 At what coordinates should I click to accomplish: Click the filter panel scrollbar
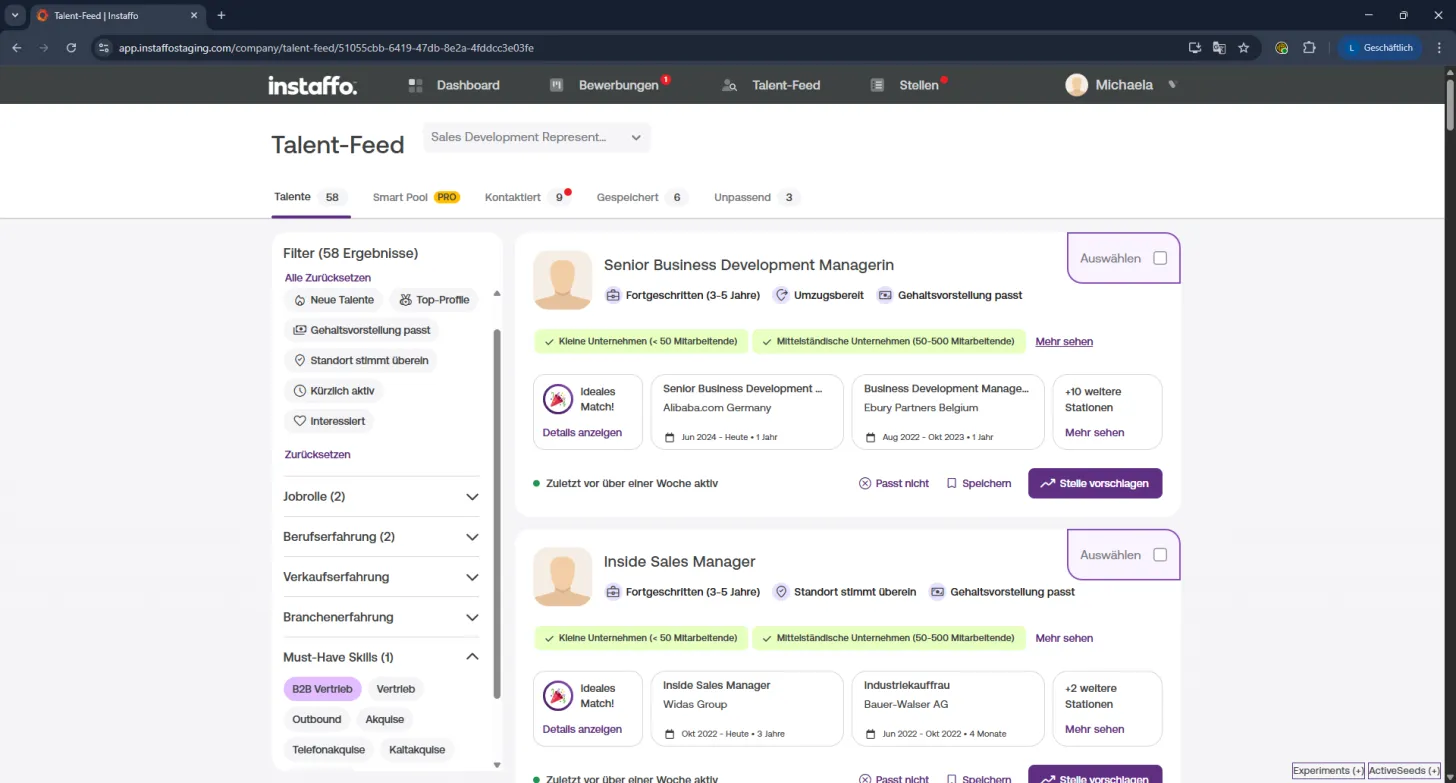497,514
